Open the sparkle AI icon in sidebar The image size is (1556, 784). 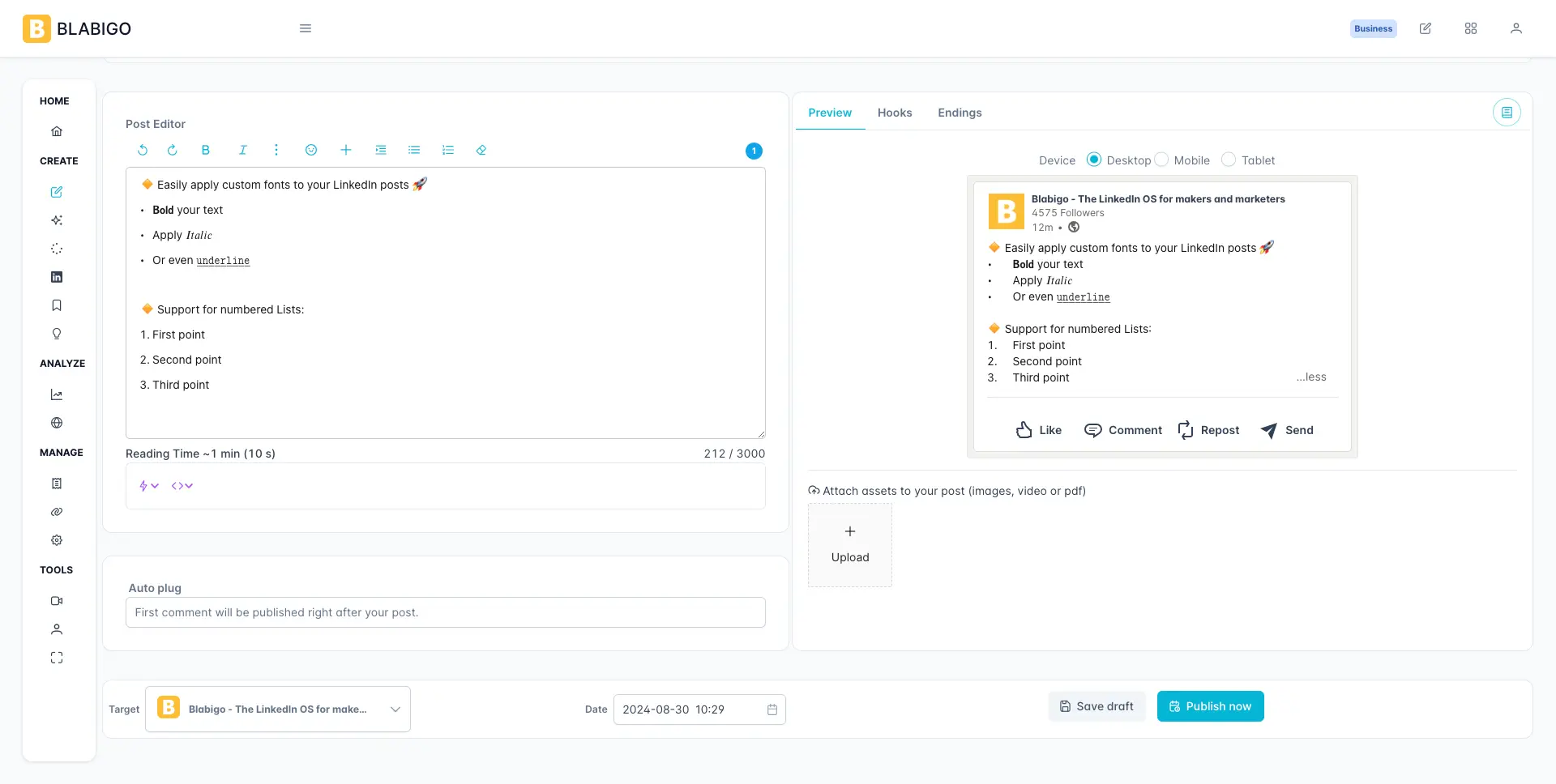(57, 220)
